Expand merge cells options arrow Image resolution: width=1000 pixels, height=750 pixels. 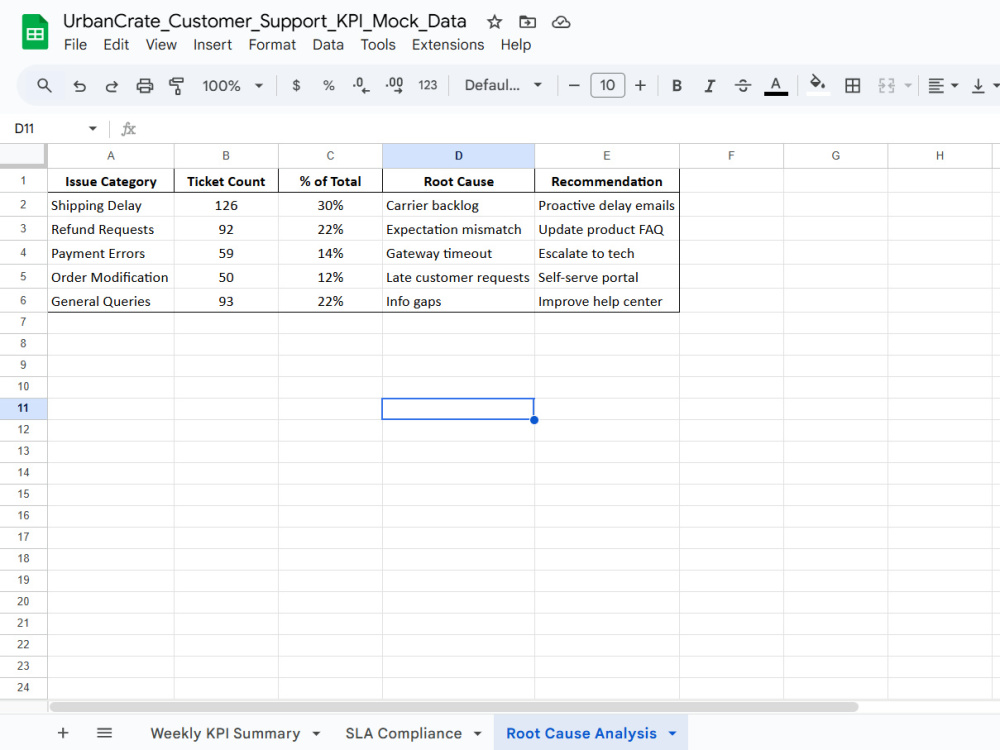tap(908, 85)
